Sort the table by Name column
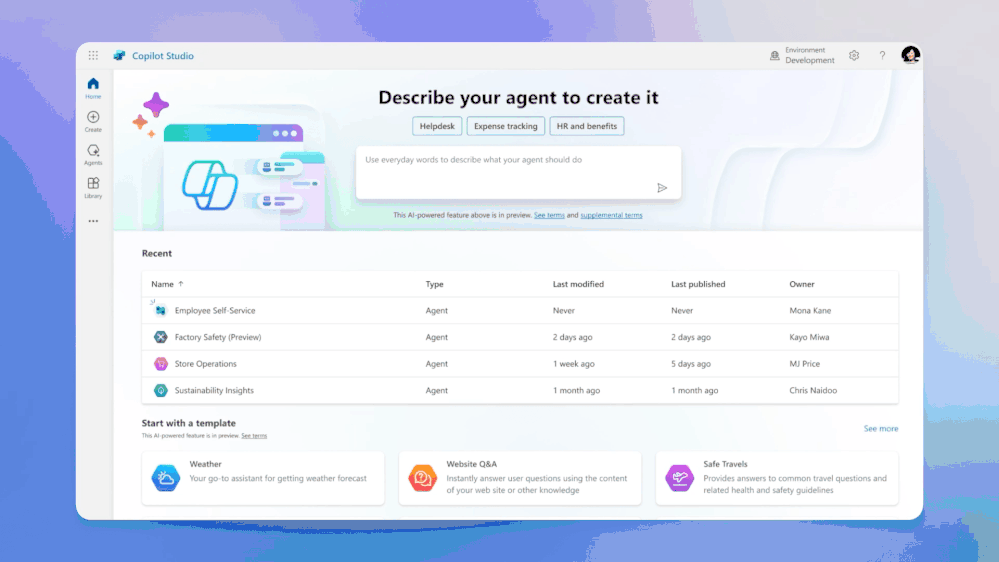Screen dimensions: 999x562 pyautogui.click(x=167, y=284)
